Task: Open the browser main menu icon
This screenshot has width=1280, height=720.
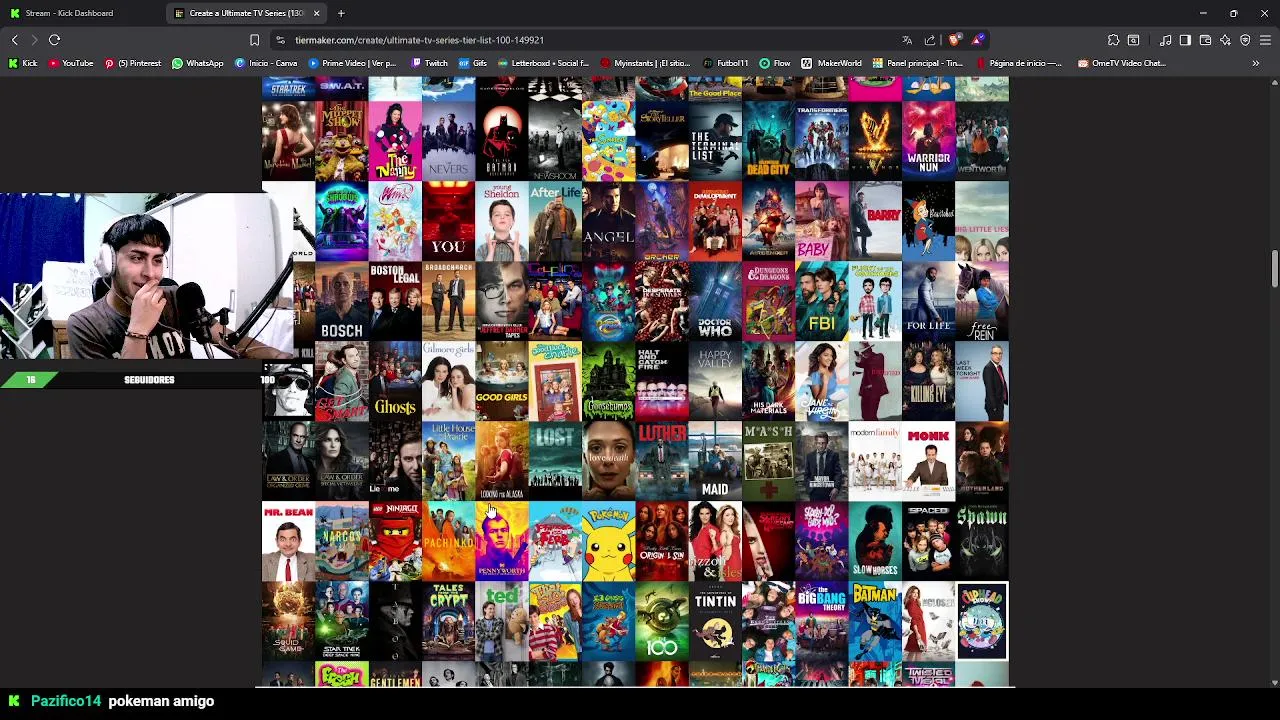Action: 1265,40
